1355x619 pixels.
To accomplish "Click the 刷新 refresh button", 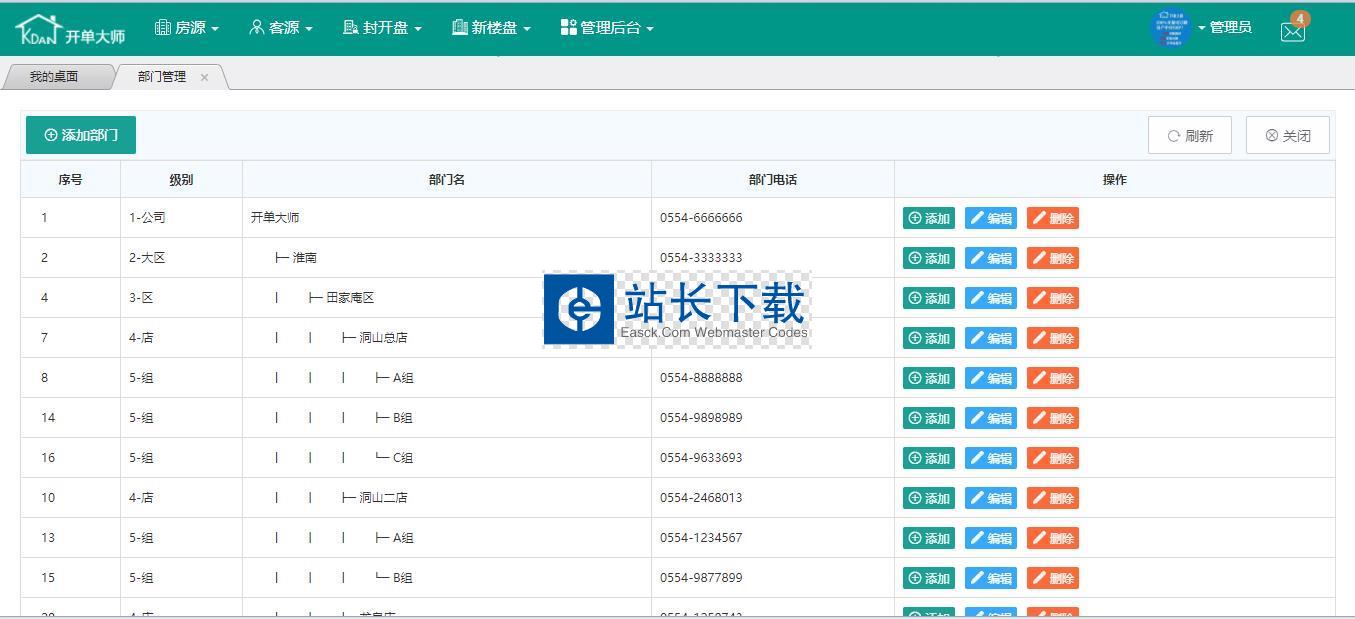I will (1190, 135).
